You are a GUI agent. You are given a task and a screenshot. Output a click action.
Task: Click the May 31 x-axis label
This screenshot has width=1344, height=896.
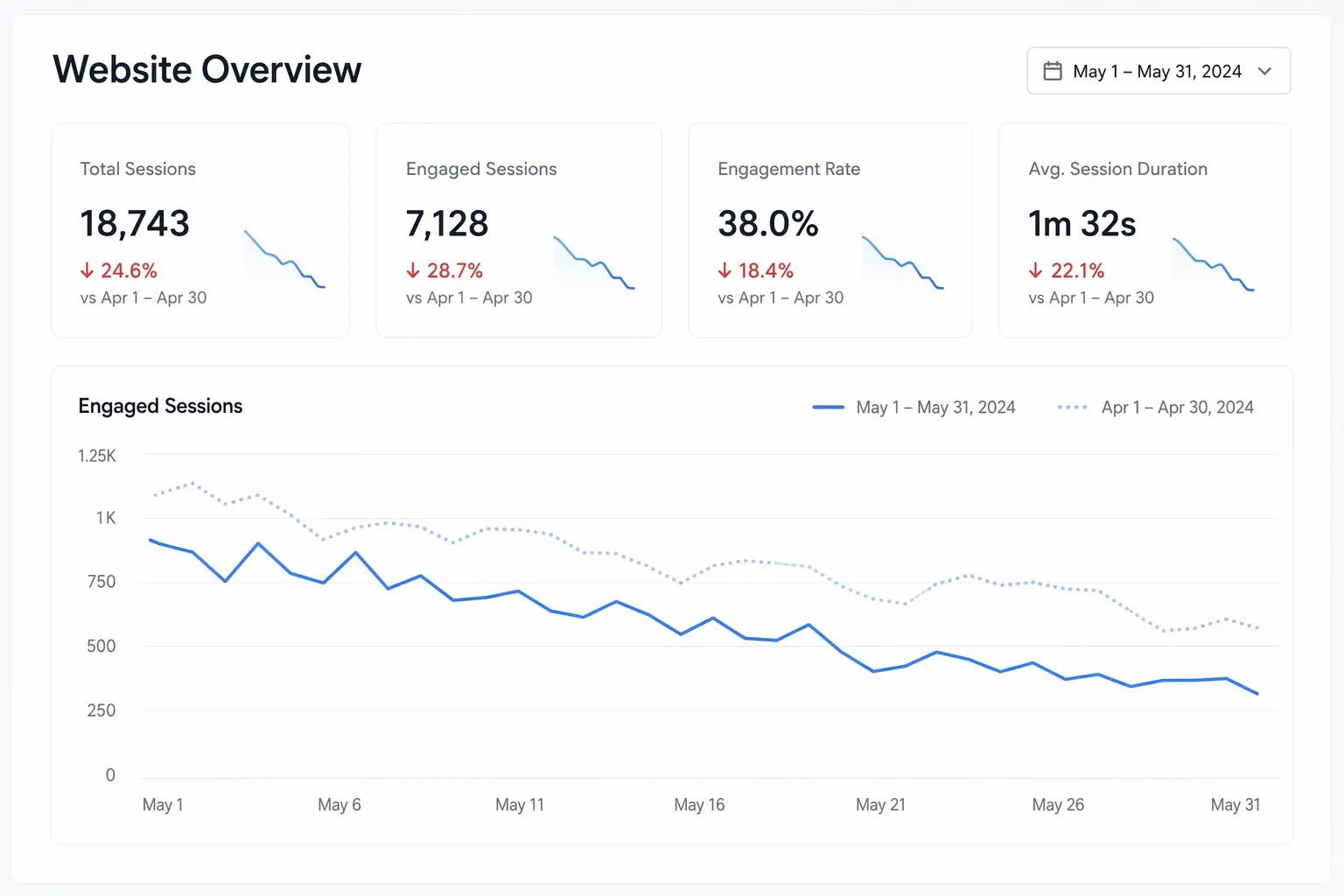click(1235, 805)
